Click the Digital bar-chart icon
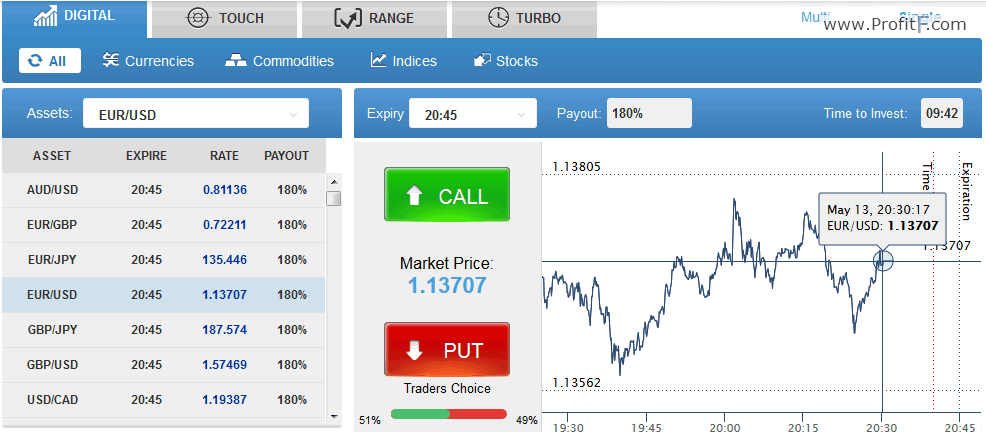Screen dimensions: 986x435 click(46, 17)
